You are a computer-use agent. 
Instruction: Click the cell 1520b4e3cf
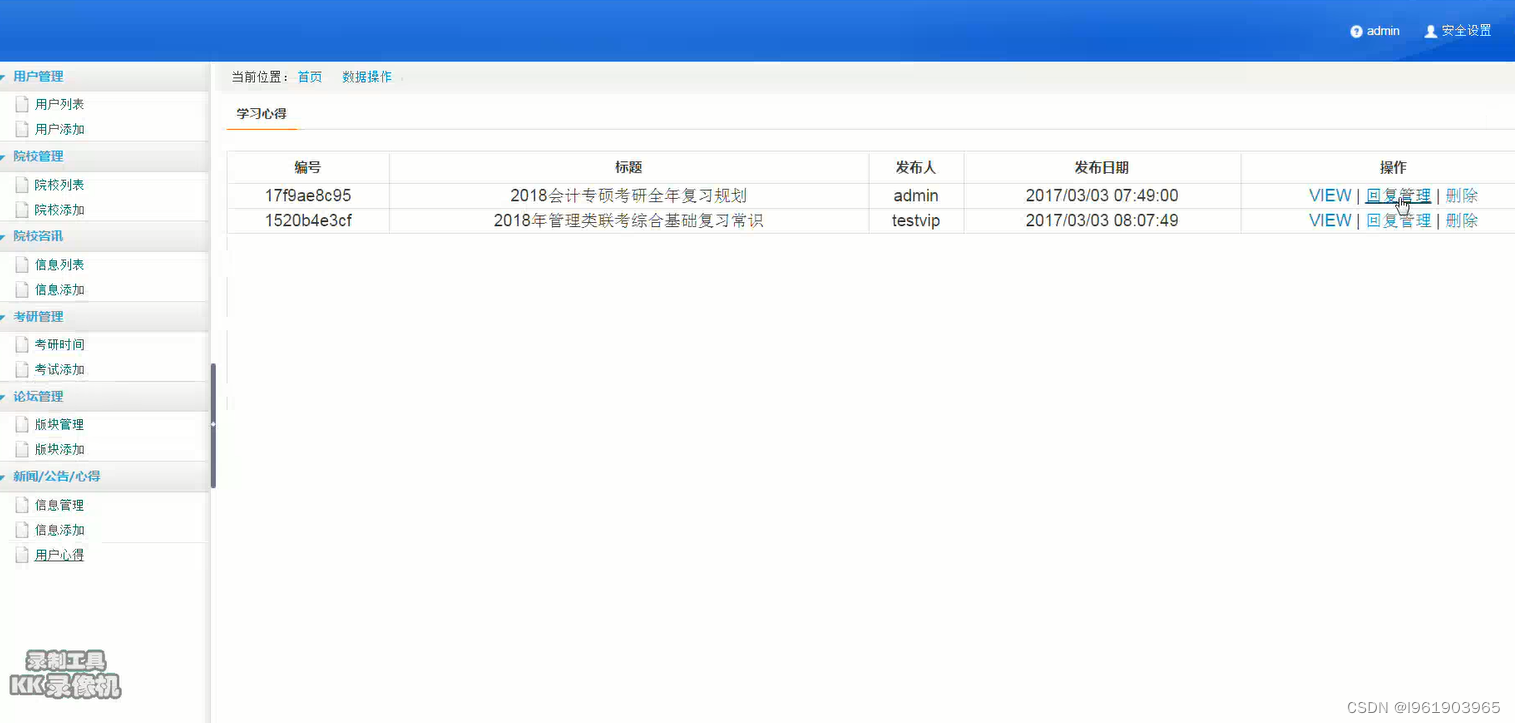pyautogui.click(x=308, y=221)
